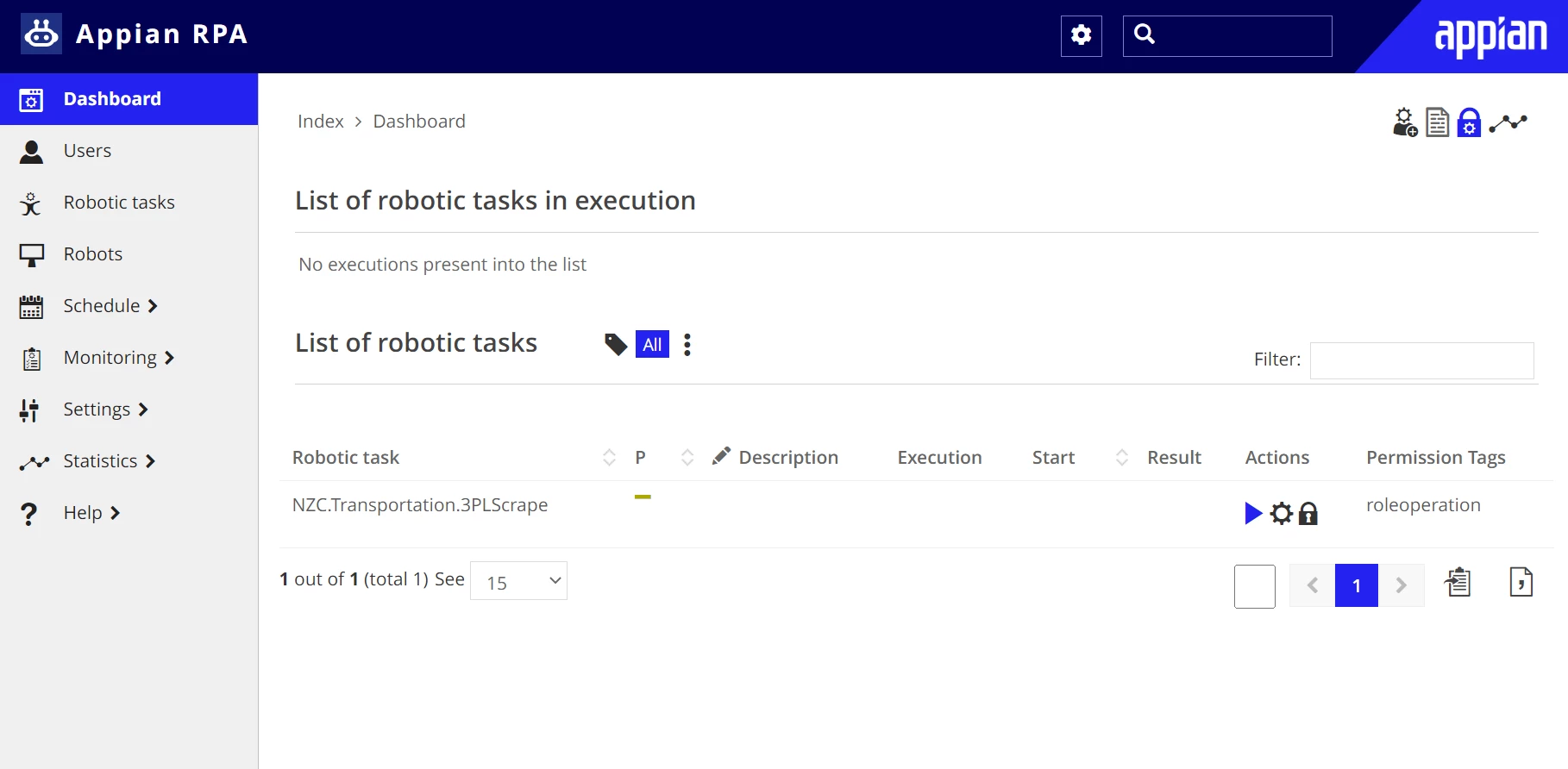
Task: Open the gear settings button in header
Action: 1082,35
